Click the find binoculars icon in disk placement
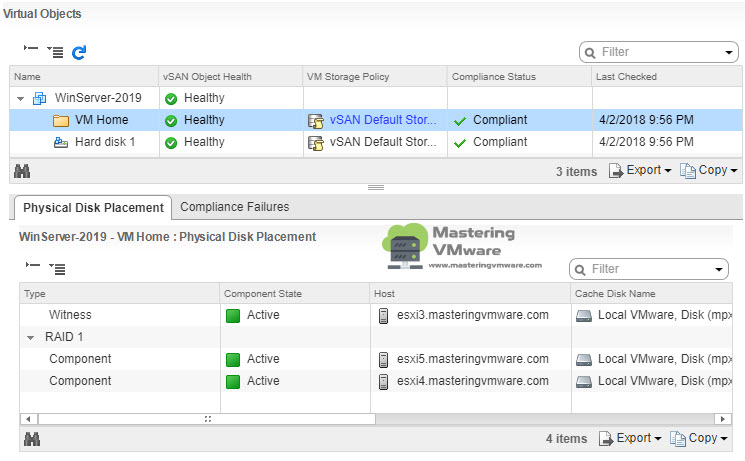This screenshot has width=745, height=461. [x=32, y=439]
